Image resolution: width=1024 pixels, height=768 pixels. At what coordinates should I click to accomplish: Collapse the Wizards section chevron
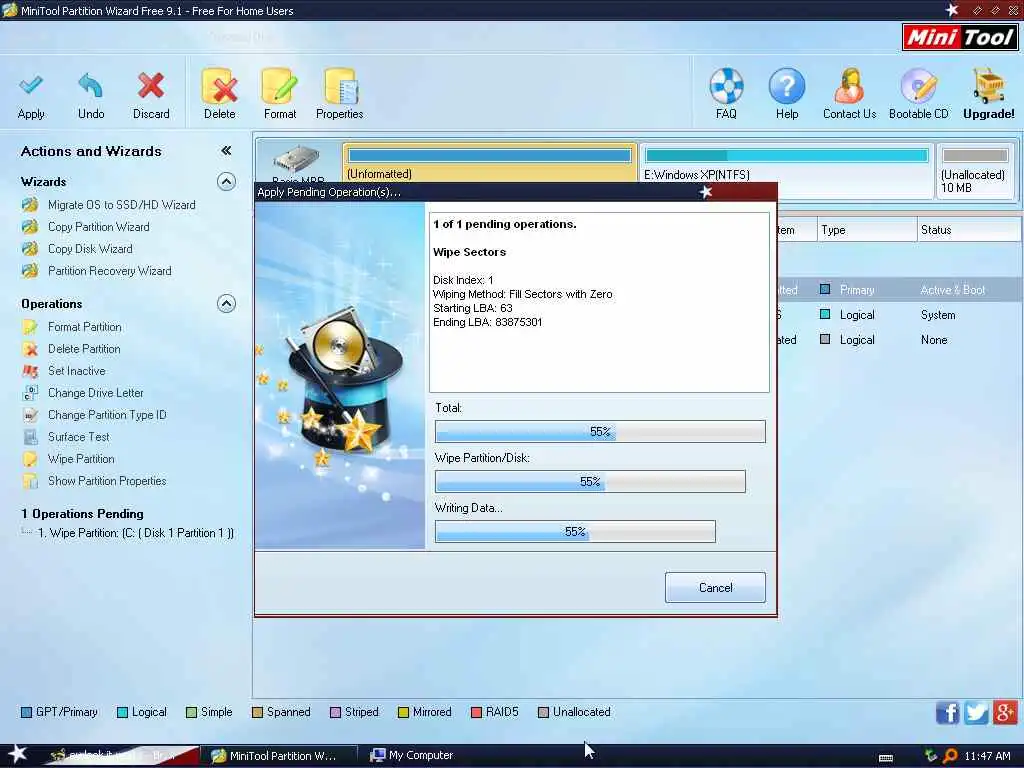click(x=226, y=182)
